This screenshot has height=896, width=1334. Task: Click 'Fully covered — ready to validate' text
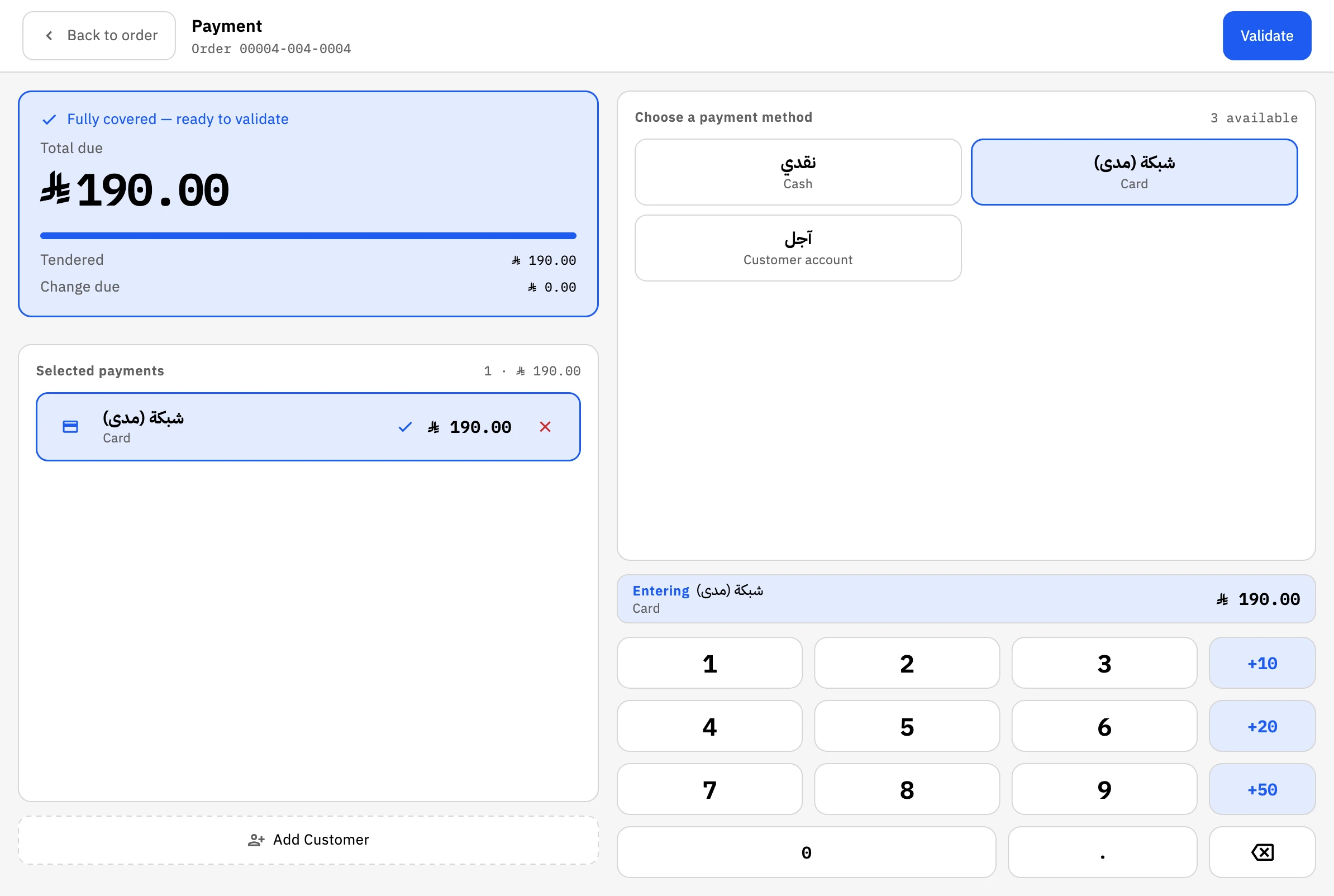(178, 119)
